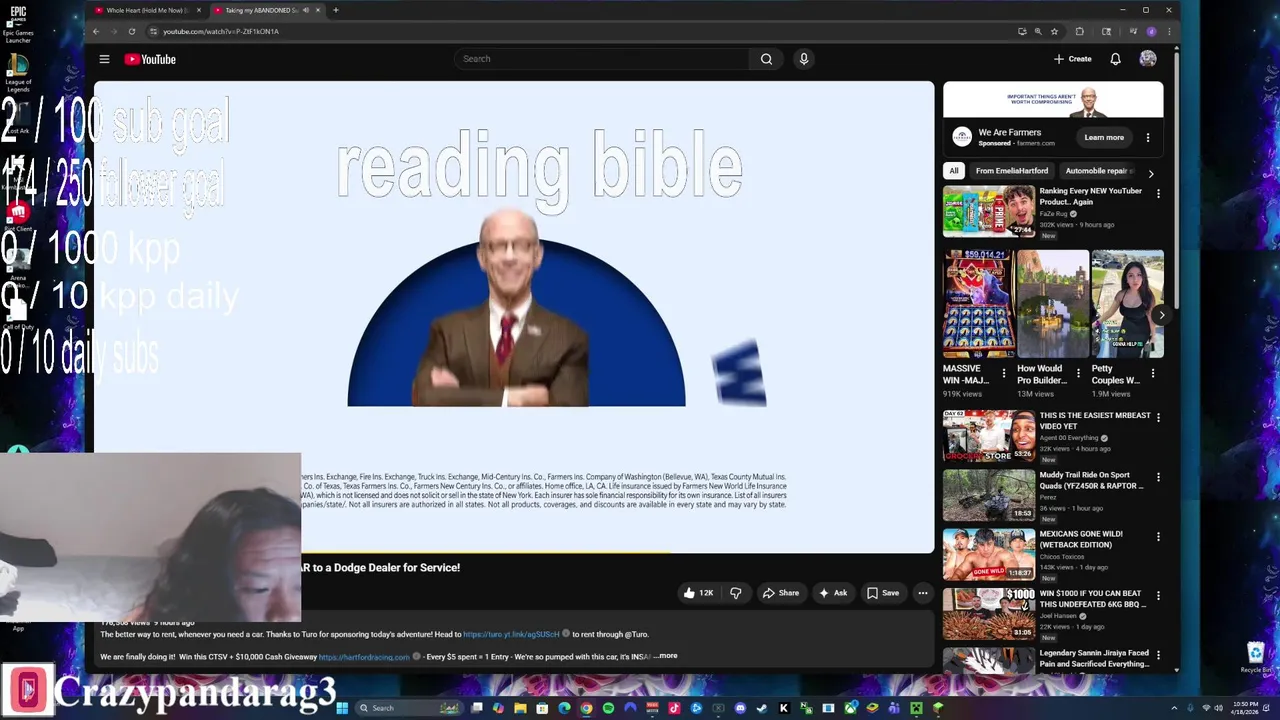Go back in browser history

point(96,31)
